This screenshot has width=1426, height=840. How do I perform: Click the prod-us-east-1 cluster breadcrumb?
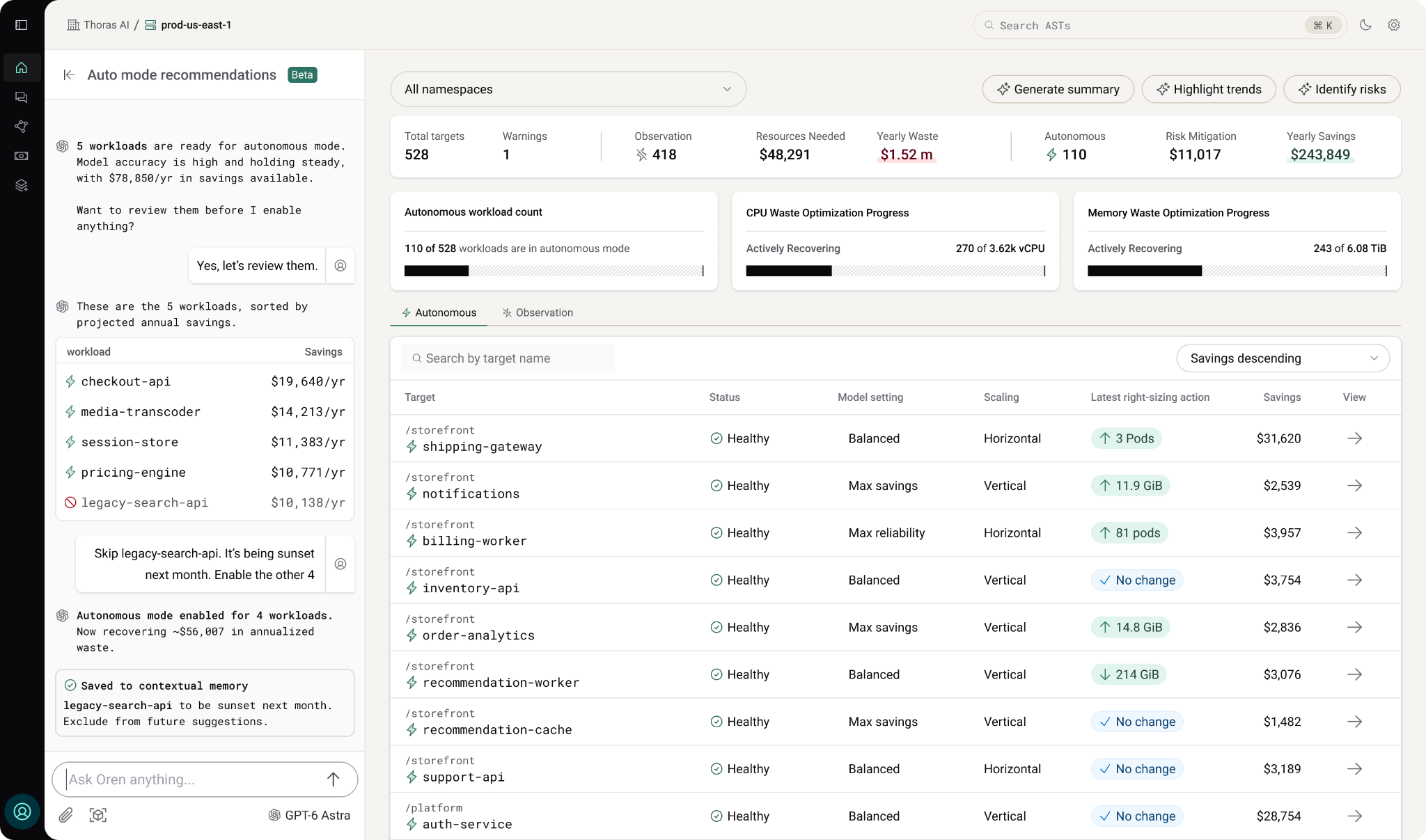(188, 25)
